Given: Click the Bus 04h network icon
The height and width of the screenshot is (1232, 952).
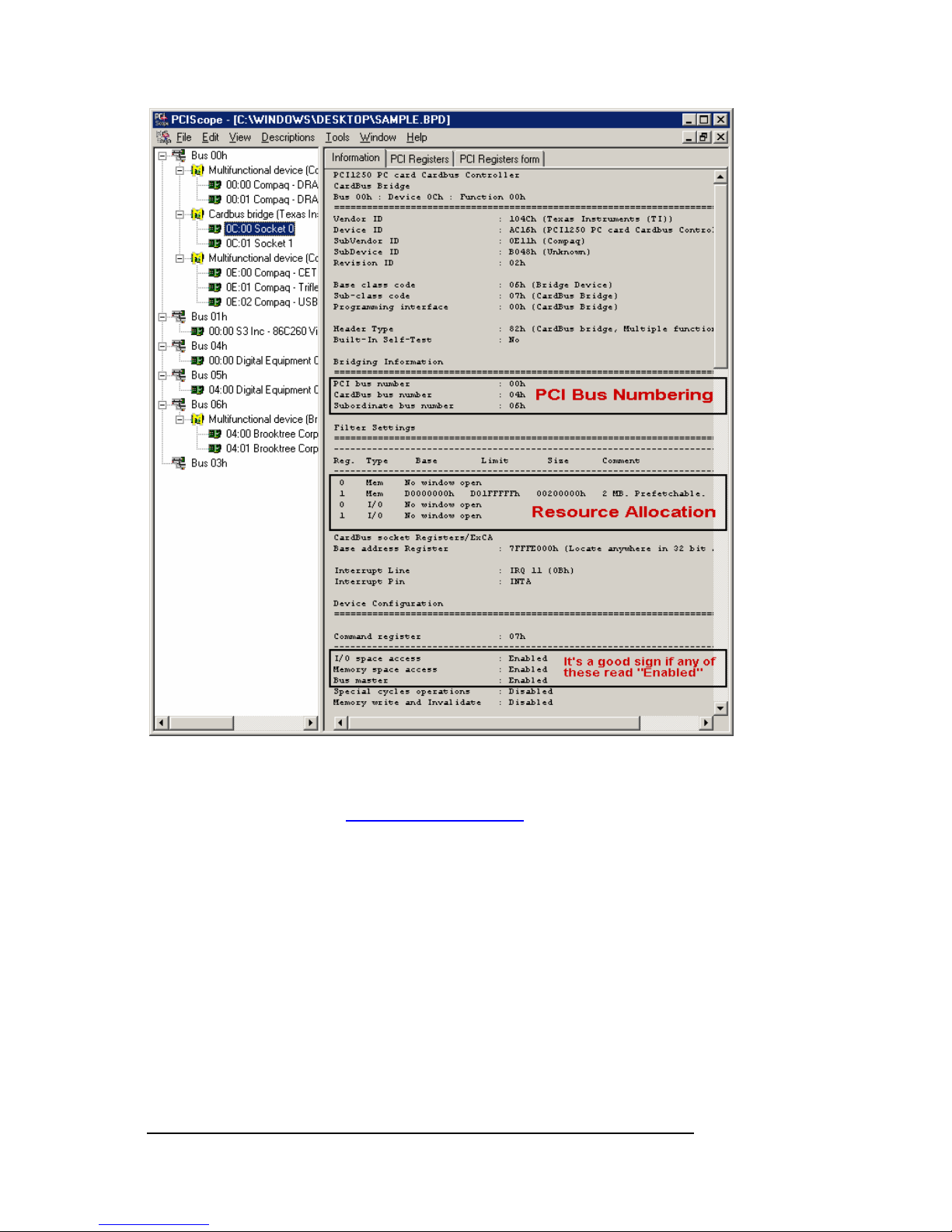Looking at the screenshot, I should pos(180,346).
